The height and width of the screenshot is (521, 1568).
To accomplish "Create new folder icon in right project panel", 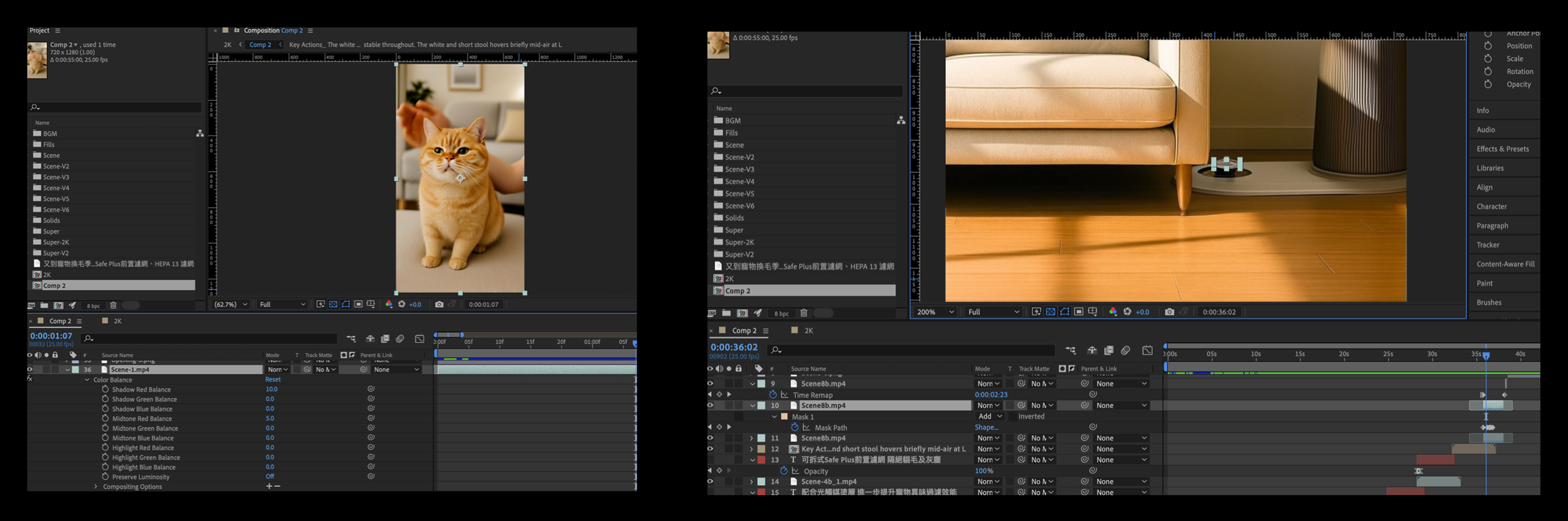I will 726,313.
